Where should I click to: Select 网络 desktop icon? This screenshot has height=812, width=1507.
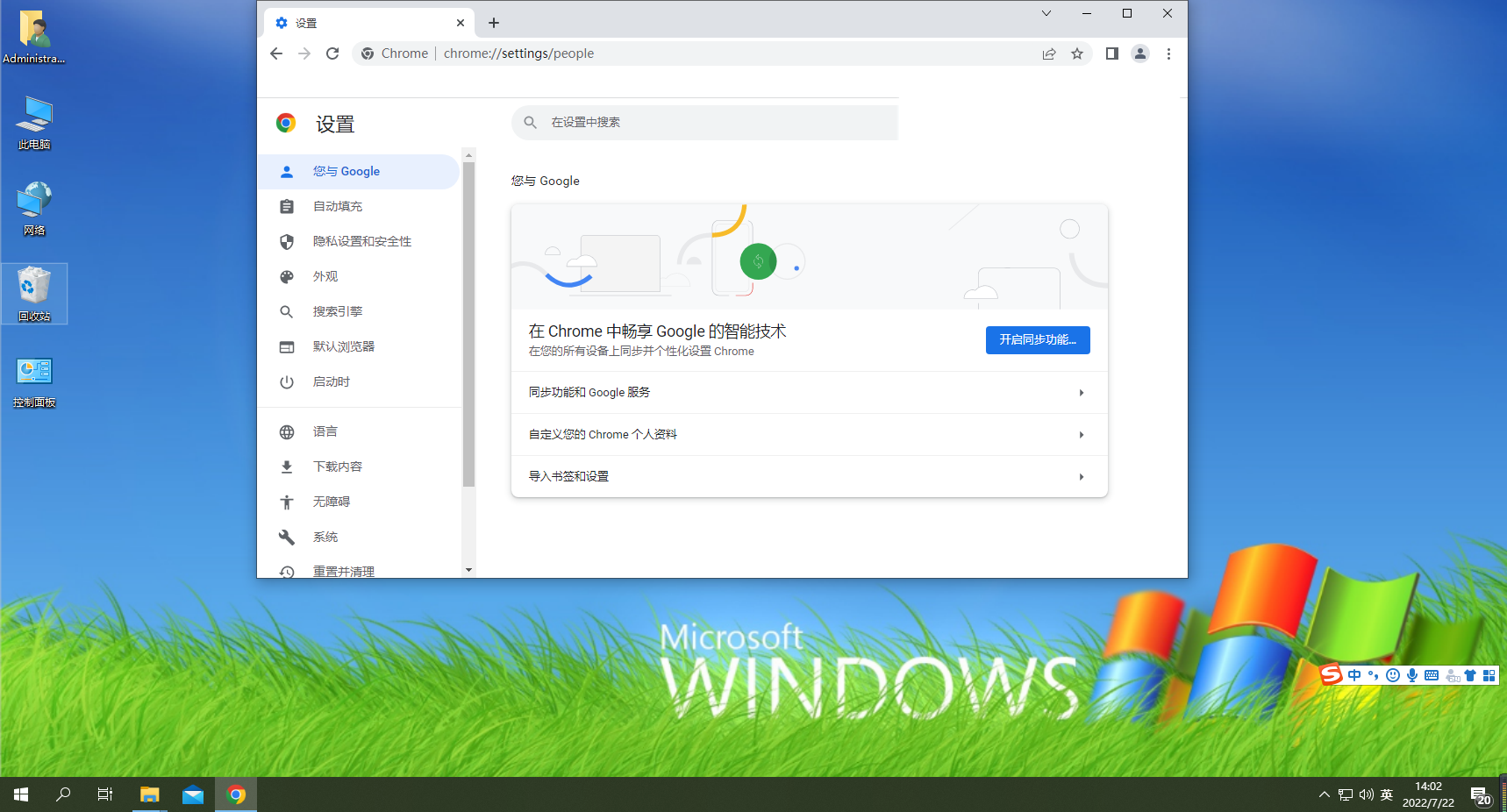click(x=34, y=209)
